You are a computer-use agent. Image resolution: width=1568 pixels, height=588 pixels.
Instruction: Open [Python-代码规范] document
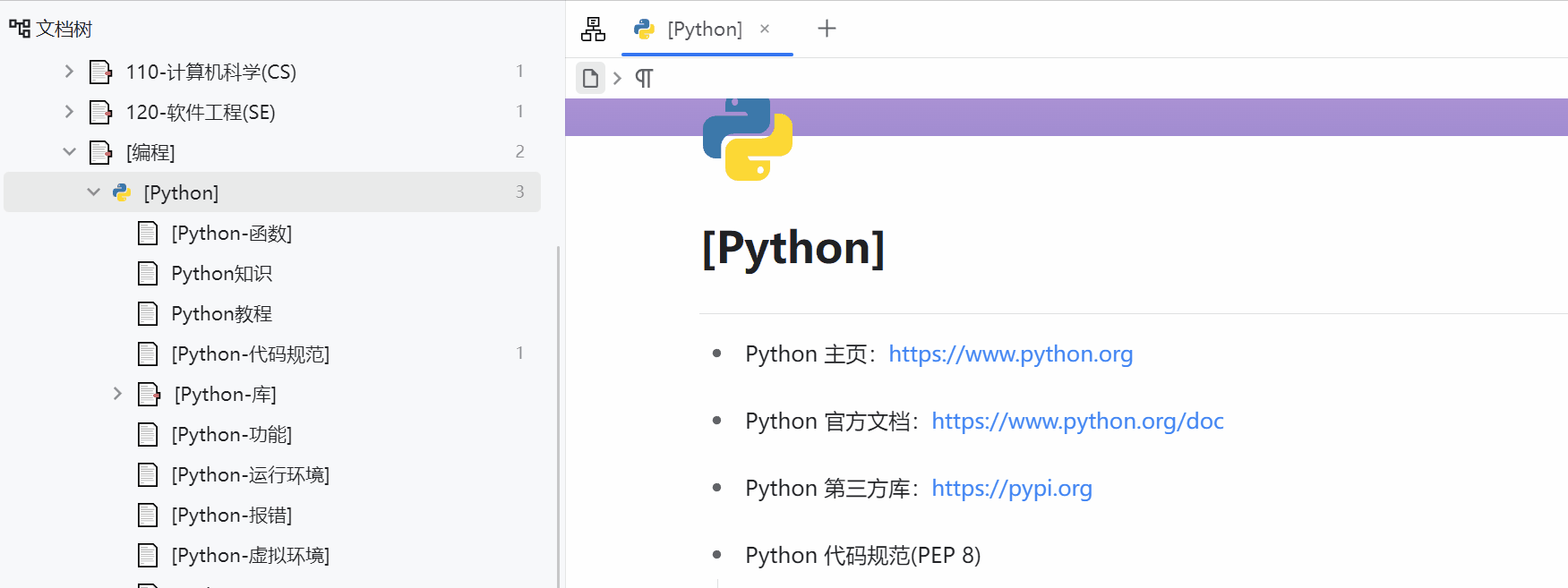coord(251,354)
